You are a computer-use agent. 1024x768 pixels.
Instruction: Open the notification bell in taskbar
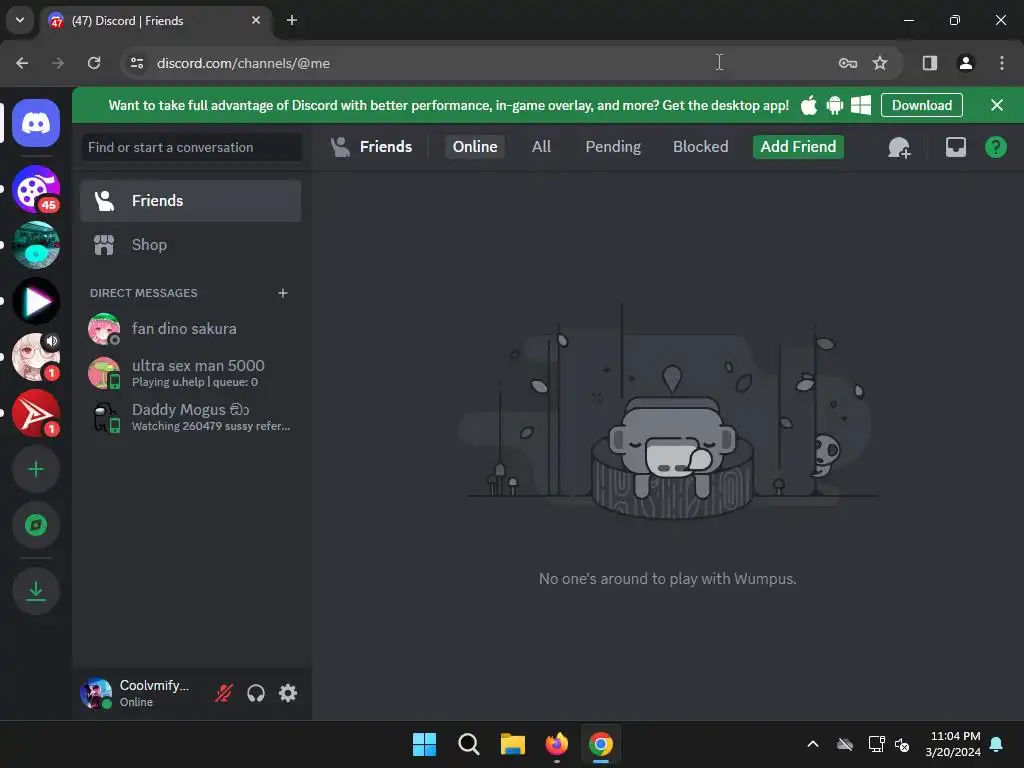click(x=997, y=744)
